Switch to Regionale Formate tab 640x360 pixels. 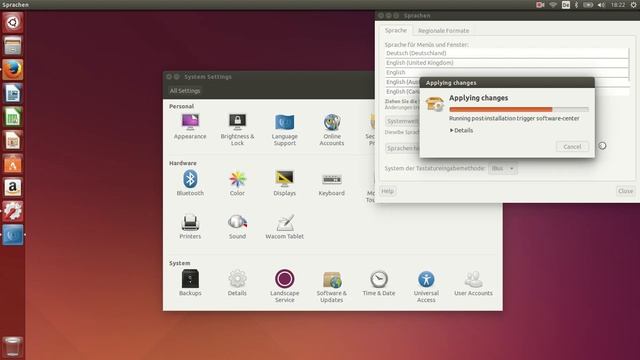[443, 31]
